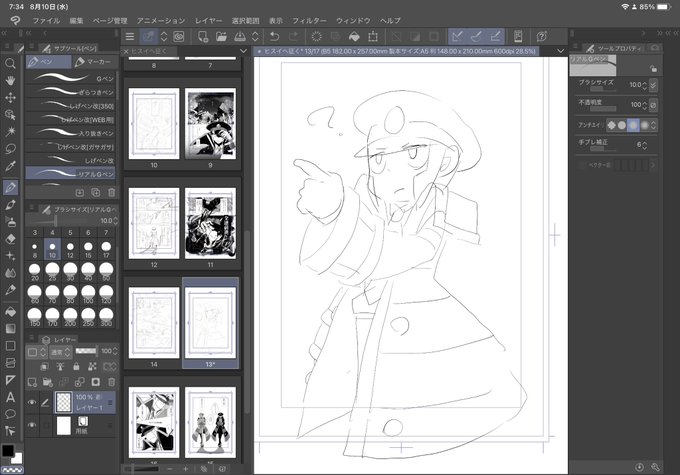Click the Undo arrow in command bar

[x=274, y=36]
